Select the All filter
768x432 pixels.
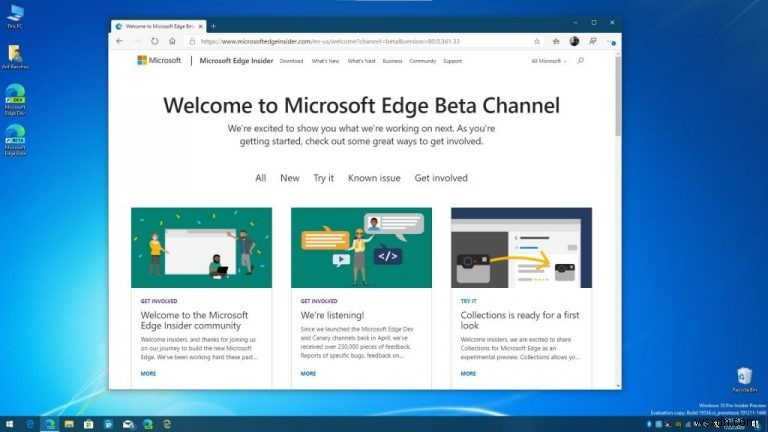coord(261,178)
